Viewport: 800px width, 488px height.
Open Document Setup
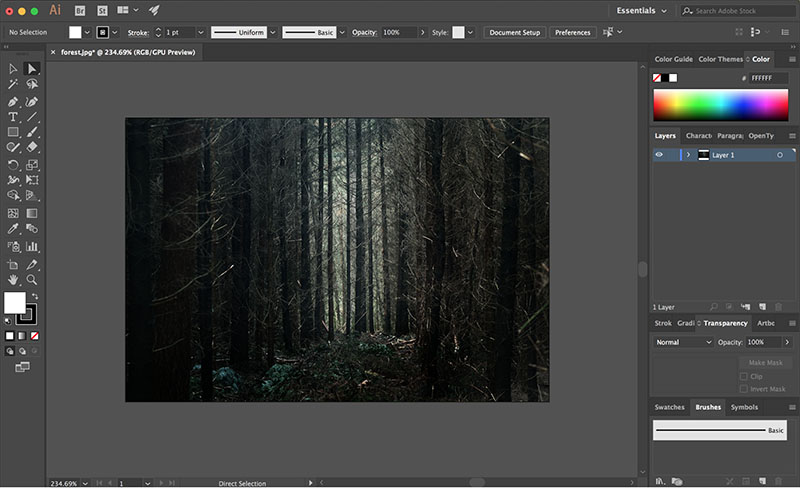pyautogui.click(x=514, y=32)
